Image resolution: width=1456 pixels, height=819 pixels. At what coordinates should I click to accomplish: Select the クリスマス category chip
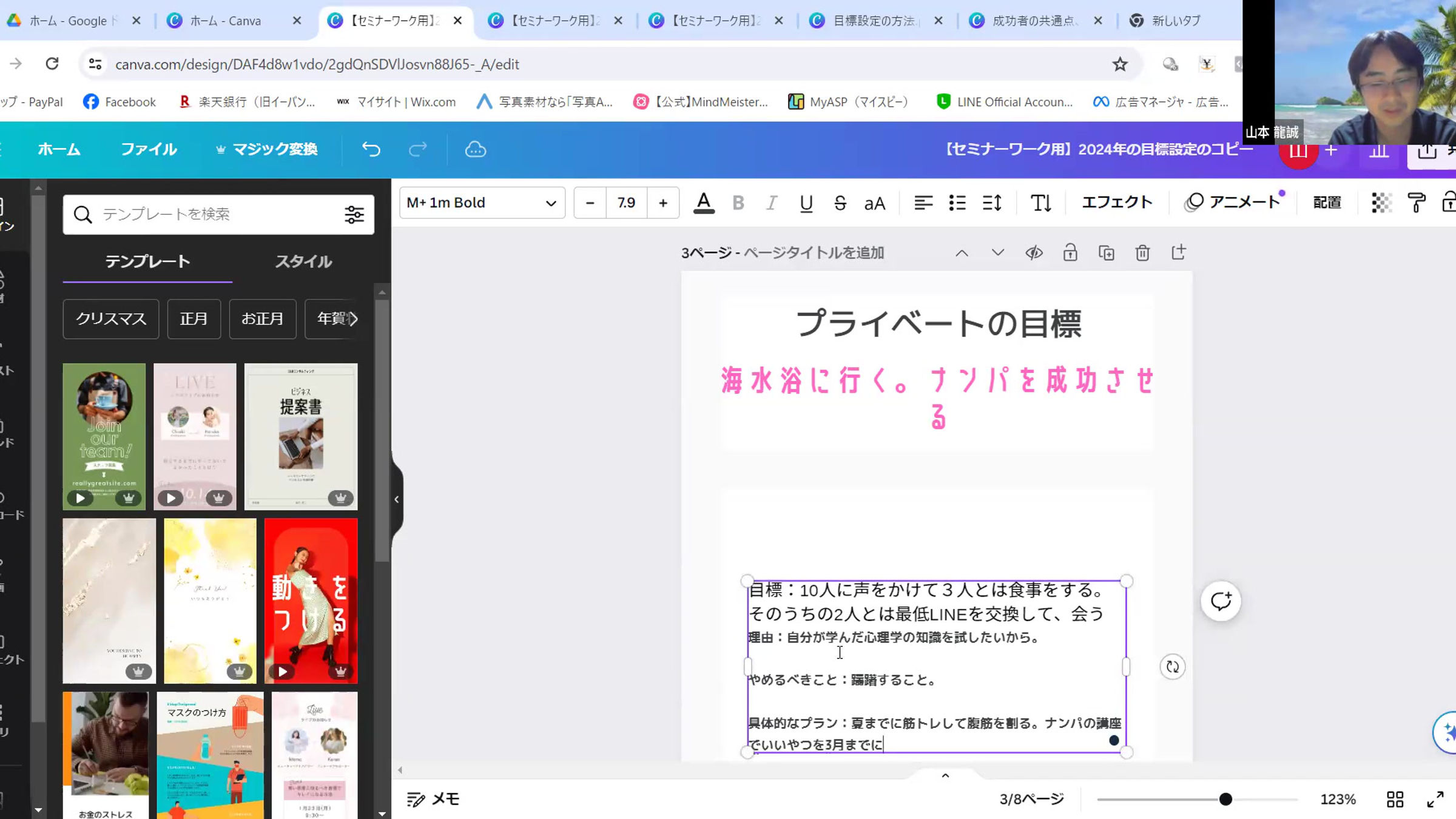pos(111,318)
